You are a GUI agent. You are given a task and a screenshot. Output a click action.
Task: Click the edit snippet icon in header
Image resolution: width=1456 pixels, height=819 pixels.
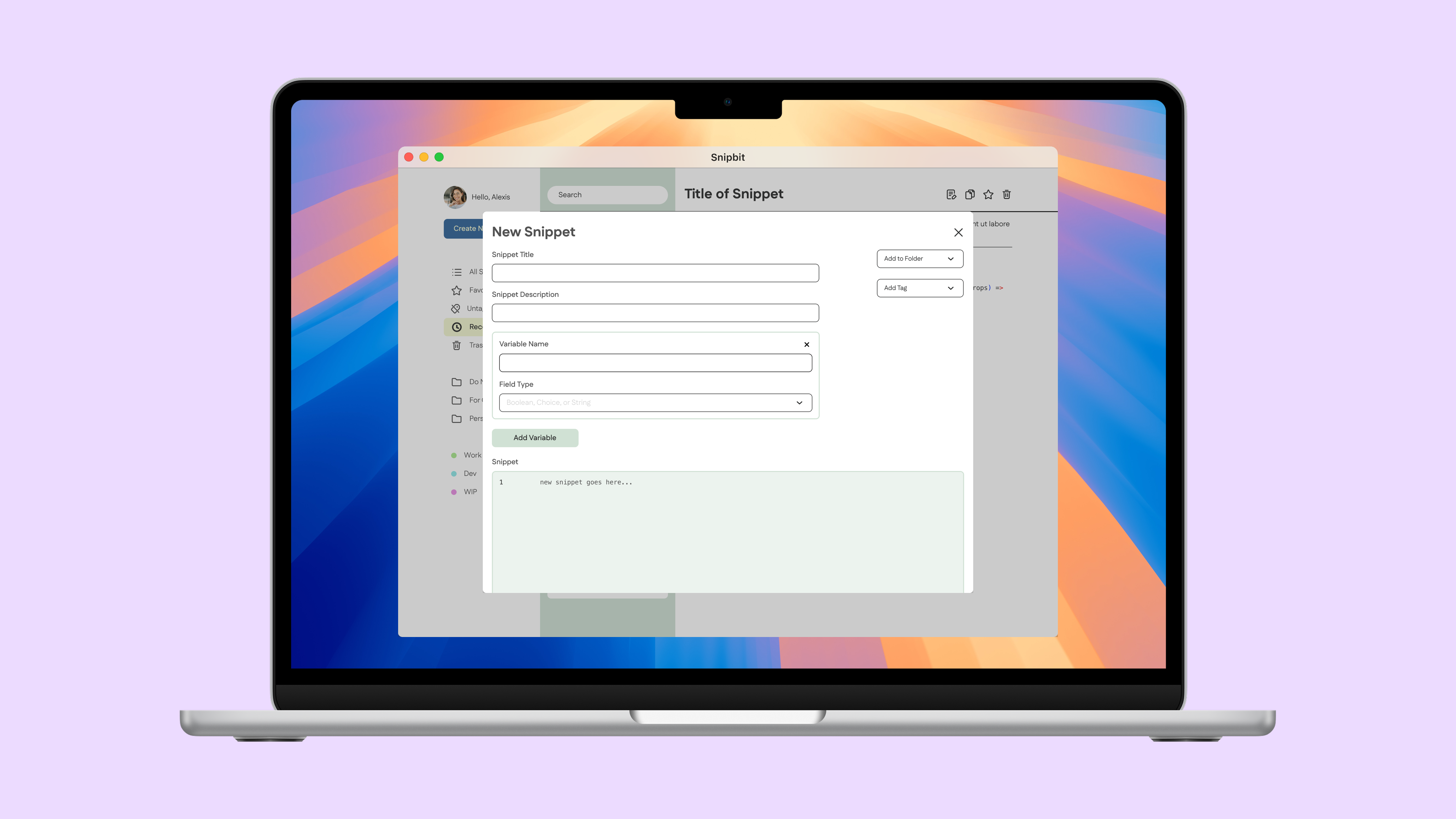[951, 194]
